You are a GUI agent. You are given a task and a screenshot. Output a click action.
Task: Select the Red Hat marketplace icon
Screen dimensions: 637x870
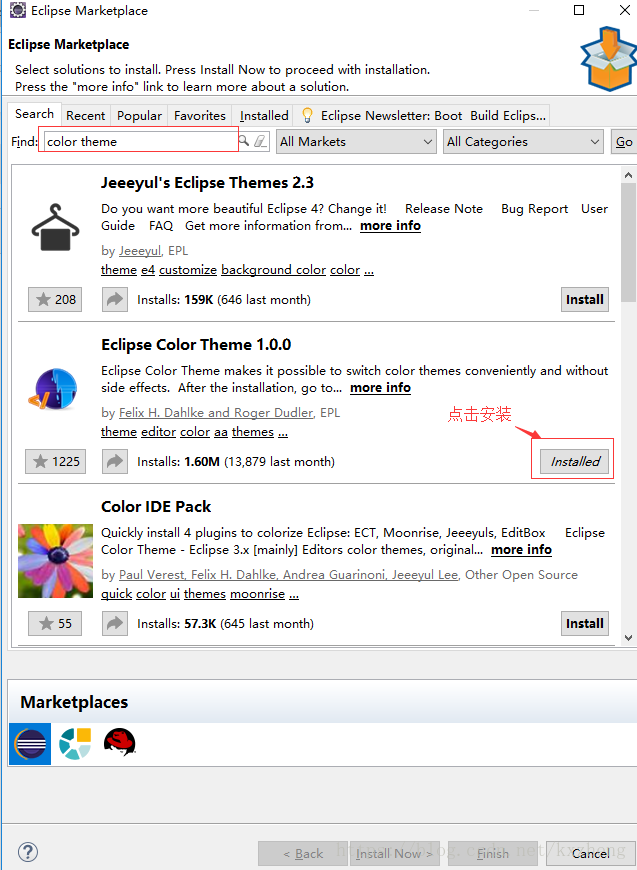point(119,742)
